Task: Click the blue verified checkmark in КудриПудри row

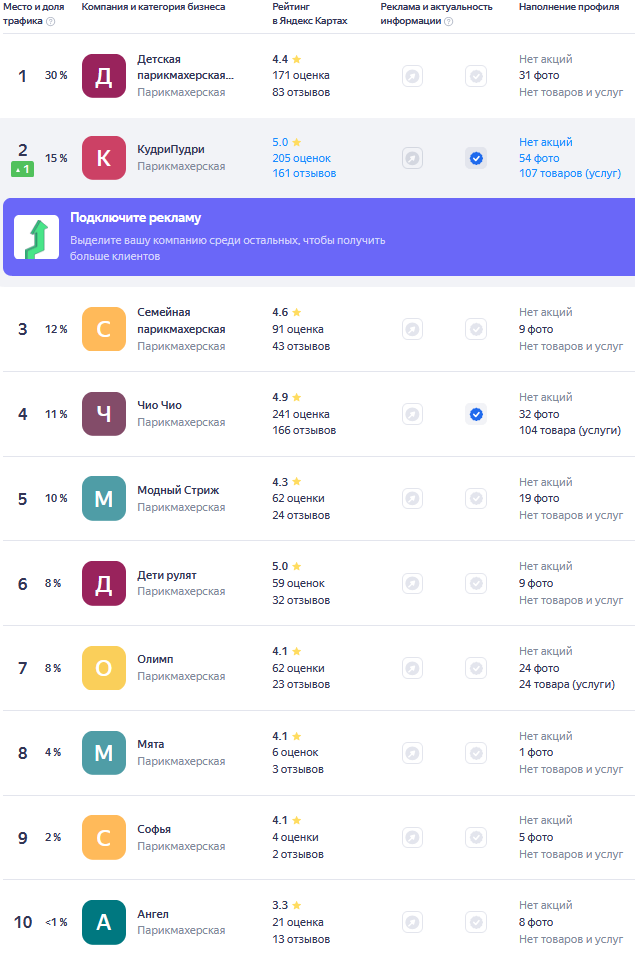Action: pyautogui.click(x=476, y=159)
